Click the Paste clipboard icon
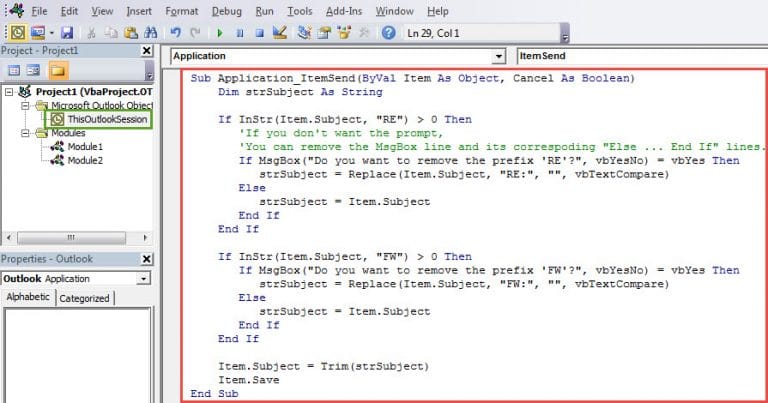This screenshot has width=768, height=403. click(131, 33)
